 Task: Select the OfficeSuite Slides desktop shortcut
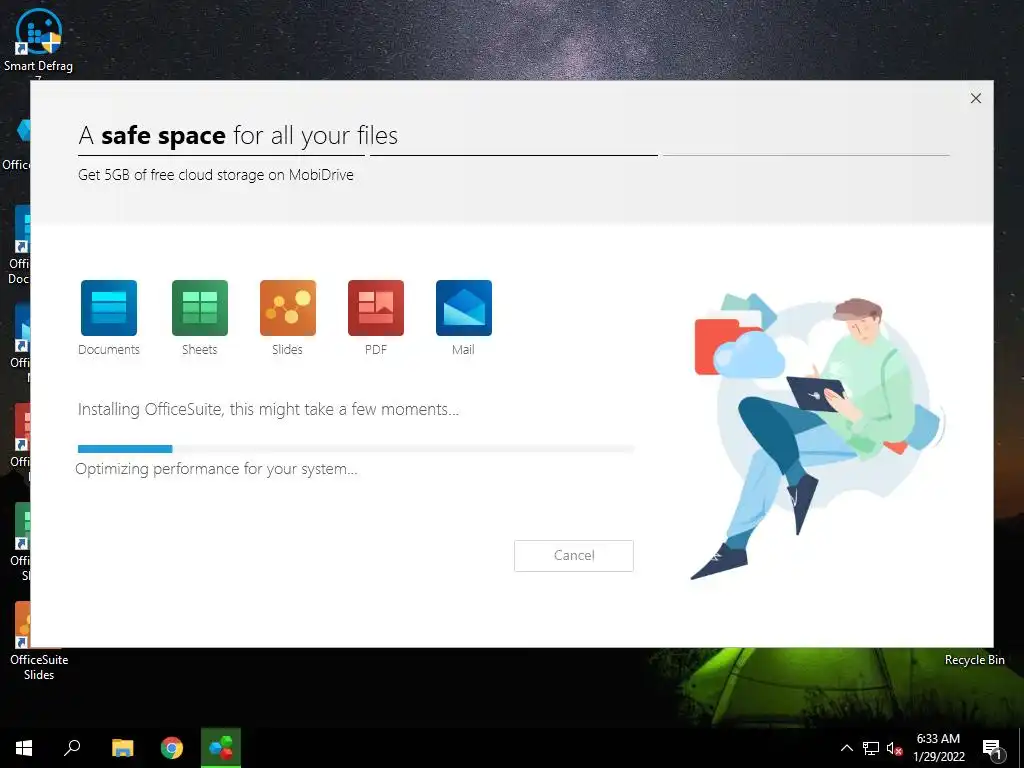[x=39, y=643]
